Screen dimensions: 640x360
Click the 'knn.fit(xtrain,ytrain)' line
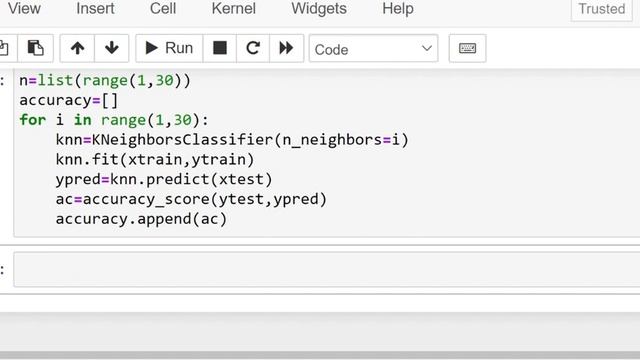pos(155,160)
